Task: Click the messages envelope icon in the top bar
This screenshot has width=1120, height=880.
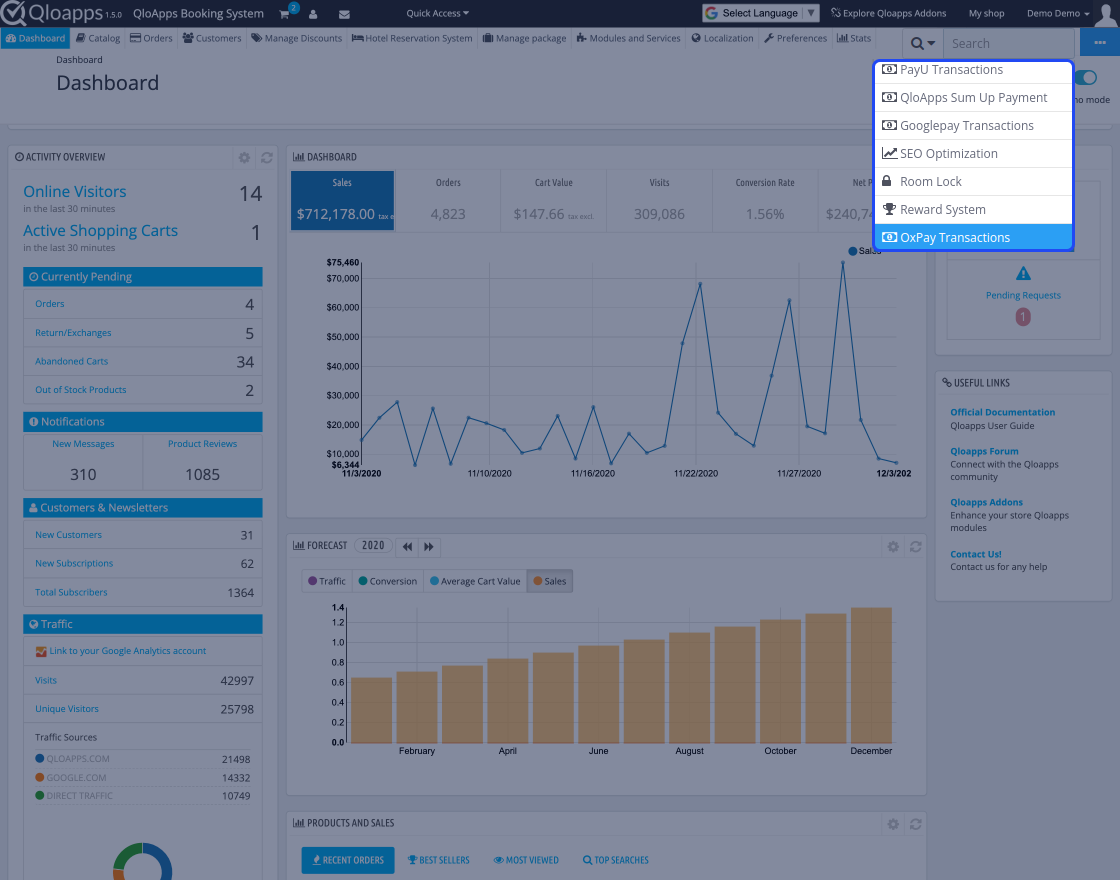Action: tap(345, 14)
